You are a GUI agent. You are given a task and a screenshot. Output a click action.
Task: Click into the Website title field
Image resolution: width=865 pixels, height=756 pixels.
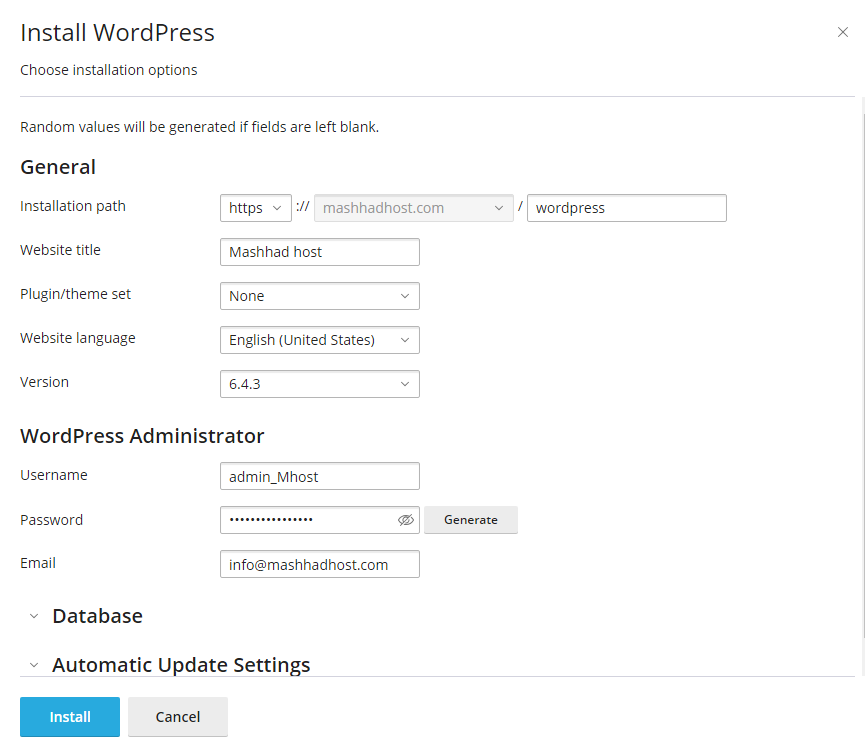tap(319, 252)
